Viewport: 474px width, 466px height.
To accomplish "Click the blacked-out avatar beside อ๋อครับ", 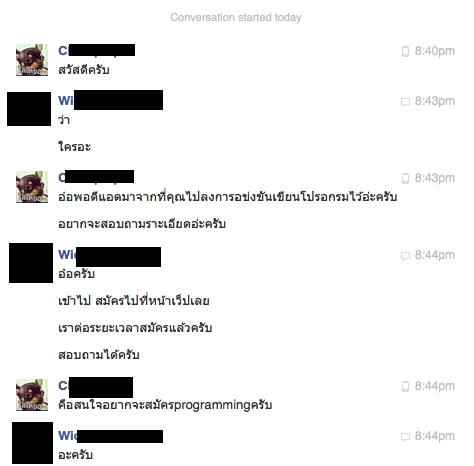I will click(x=31, y=263).
